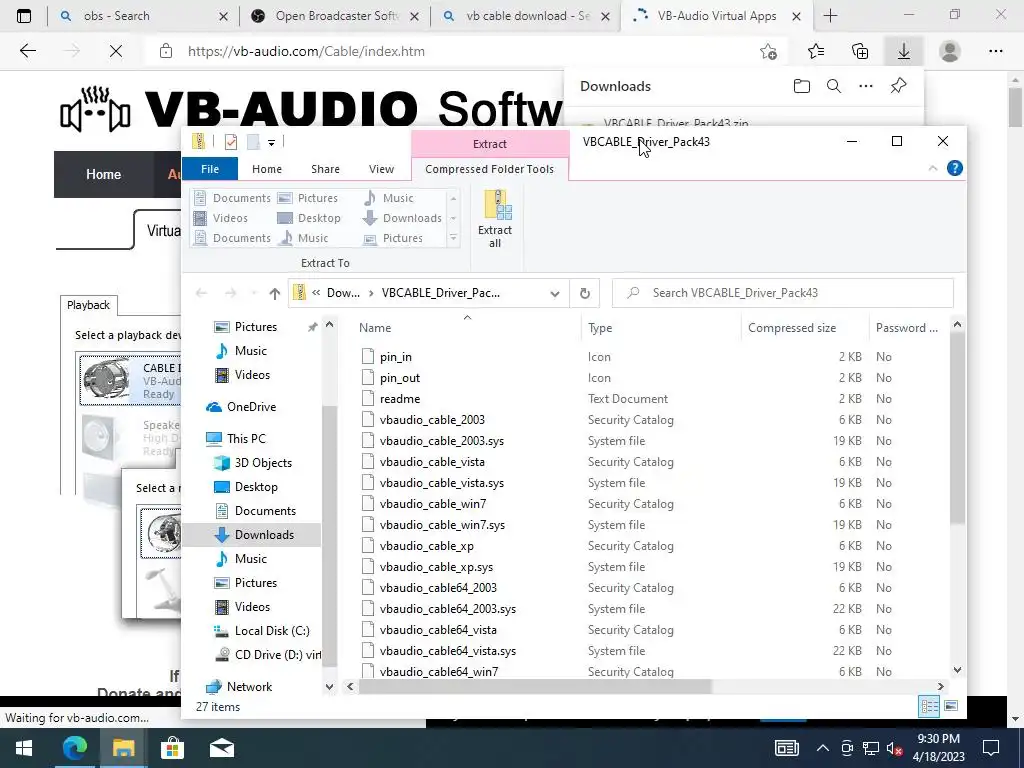Choose Downloads as Extract To destination

[x=402, y=218]
